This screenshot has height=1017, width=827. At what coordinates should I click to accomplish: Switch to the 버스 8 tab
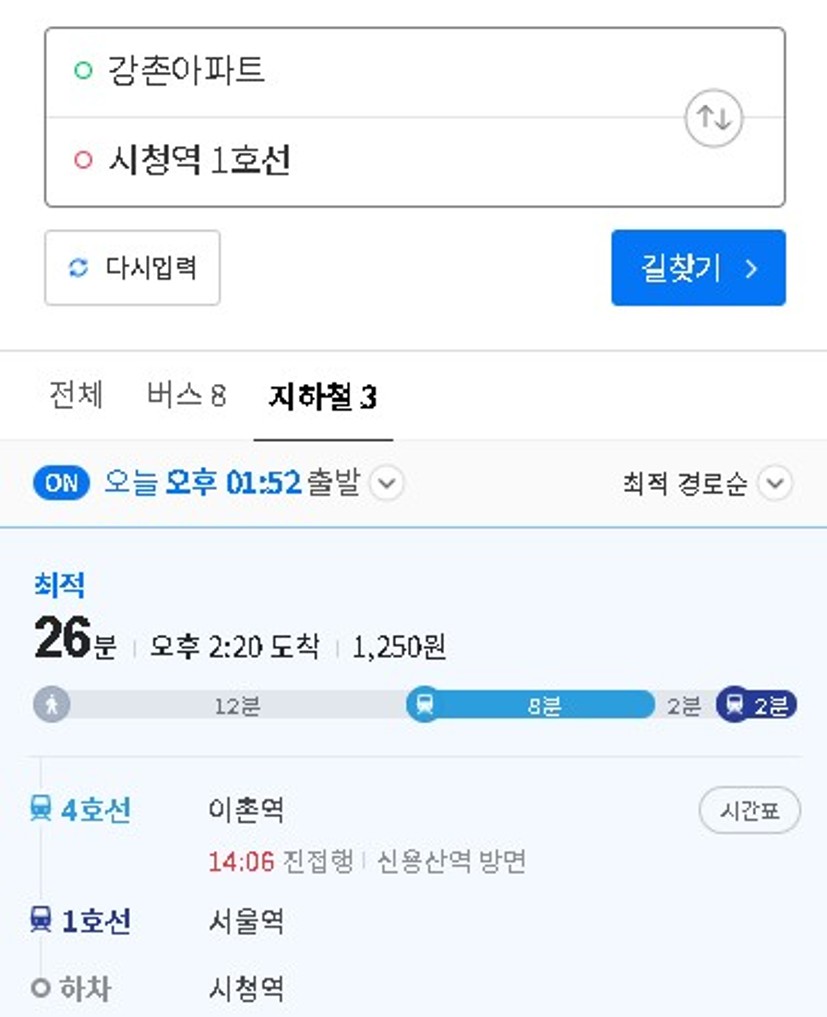pyautogui.click(x=186, y=395)
